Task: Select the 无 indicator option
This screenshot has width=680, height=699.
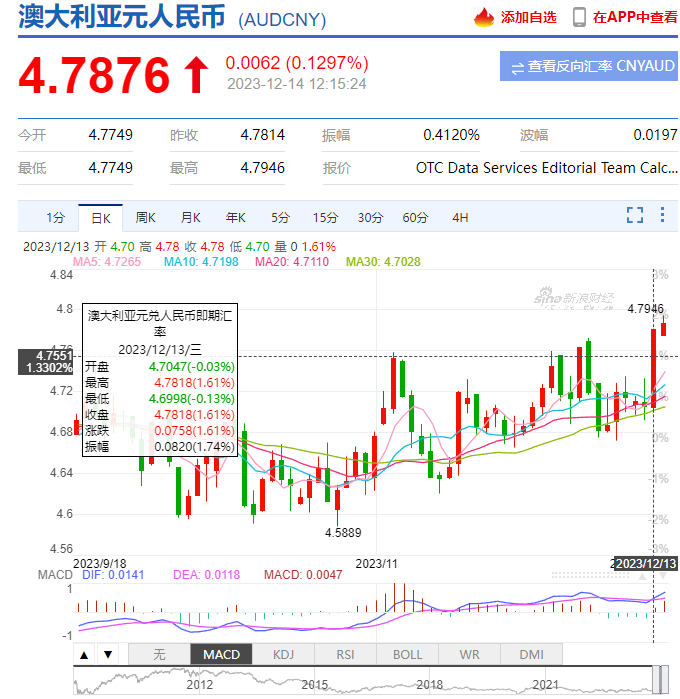Action: tap(159, 655)
